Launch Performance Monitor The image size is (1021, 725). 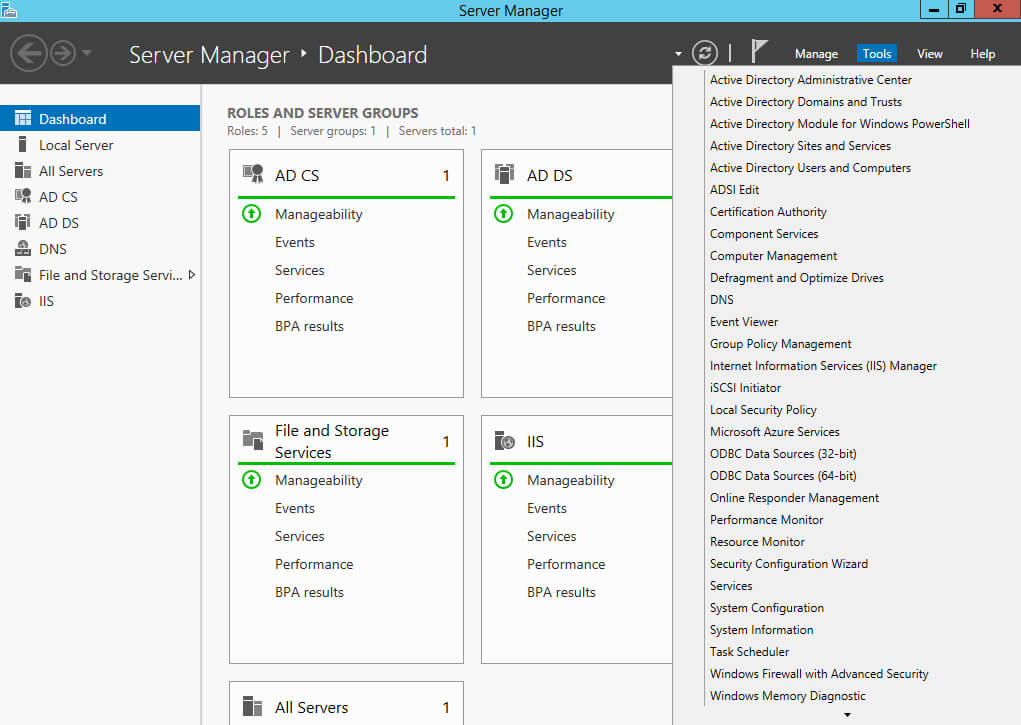point(766,520)
